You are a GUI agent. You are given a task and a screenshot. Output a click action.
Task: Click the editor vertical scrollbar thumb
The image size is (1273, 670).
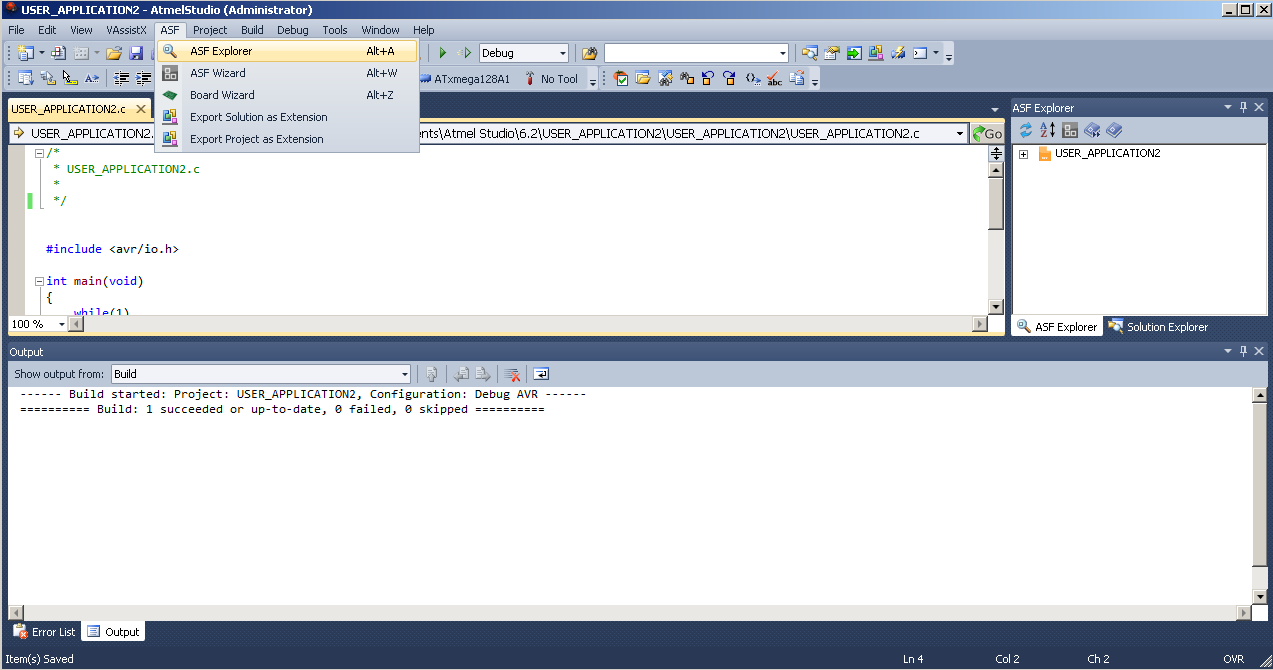[996, 204]
